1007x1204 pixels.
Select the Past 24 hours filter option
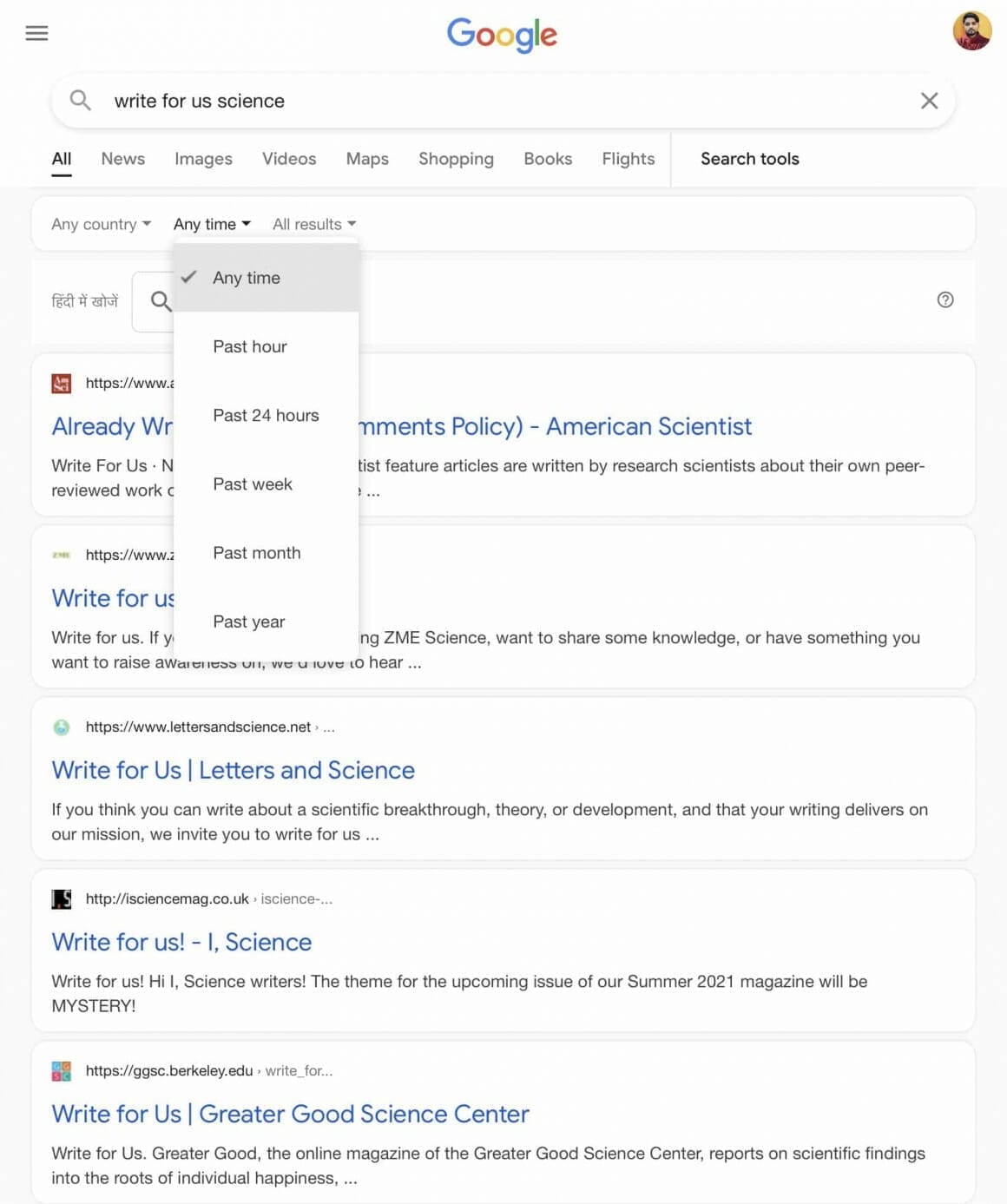point(266,415)
